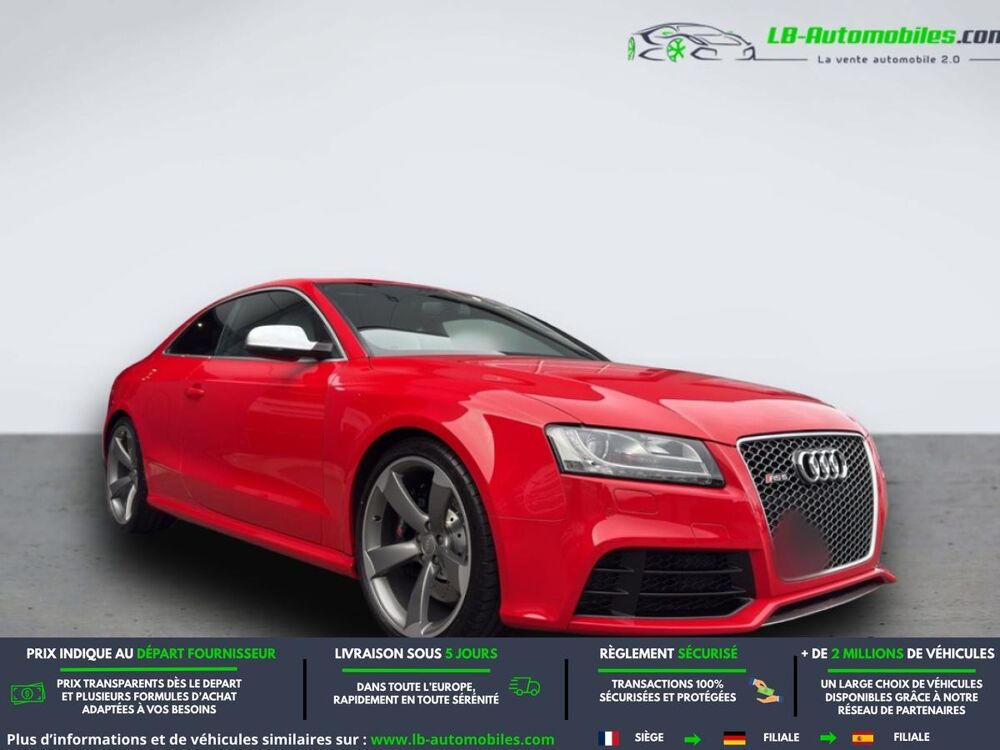This screenshot has width=1000, height=750.
Task: Click the FILIALE label next to Spanish flag
Action: pos(911,737)
